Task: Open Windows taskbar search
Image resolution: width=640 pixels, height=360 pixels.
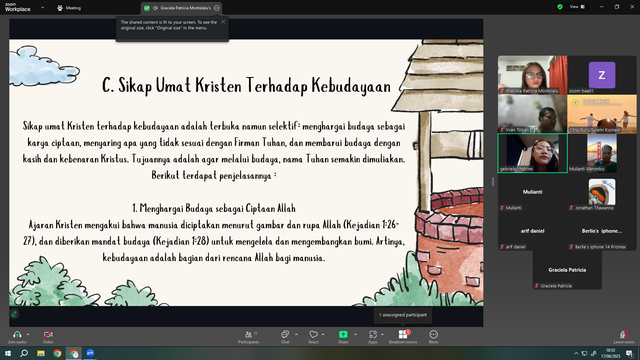Action: 24,353
